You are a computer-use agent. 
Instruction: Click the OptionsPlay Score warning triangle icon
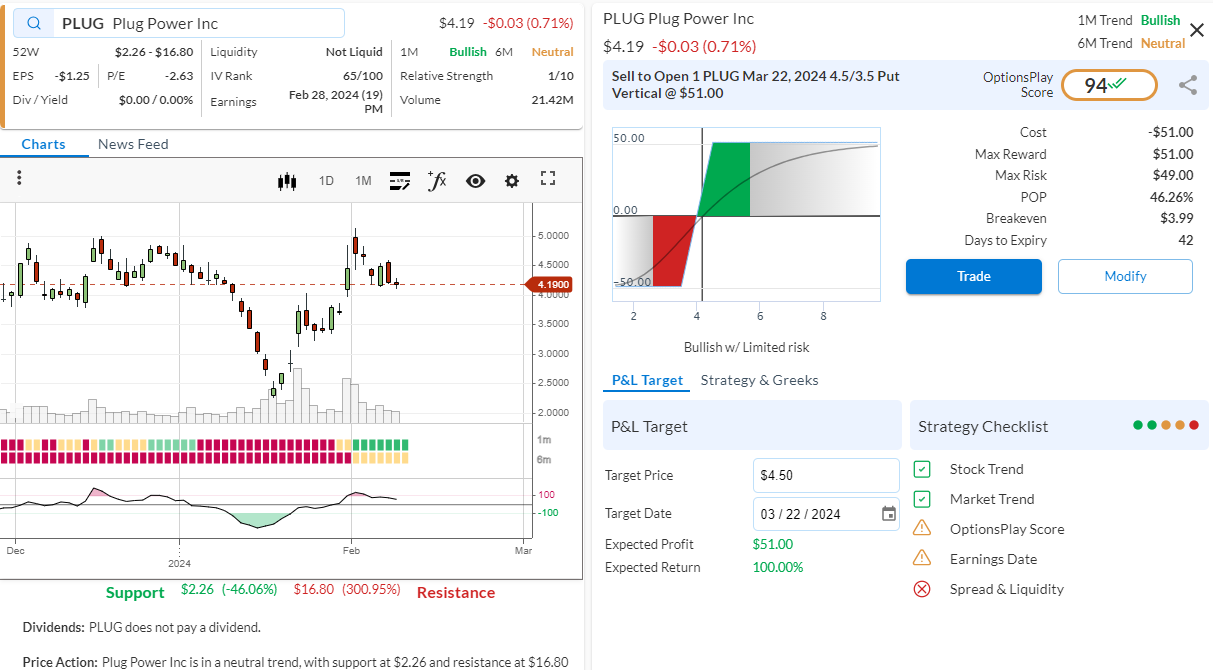click(x=922, y=528)
